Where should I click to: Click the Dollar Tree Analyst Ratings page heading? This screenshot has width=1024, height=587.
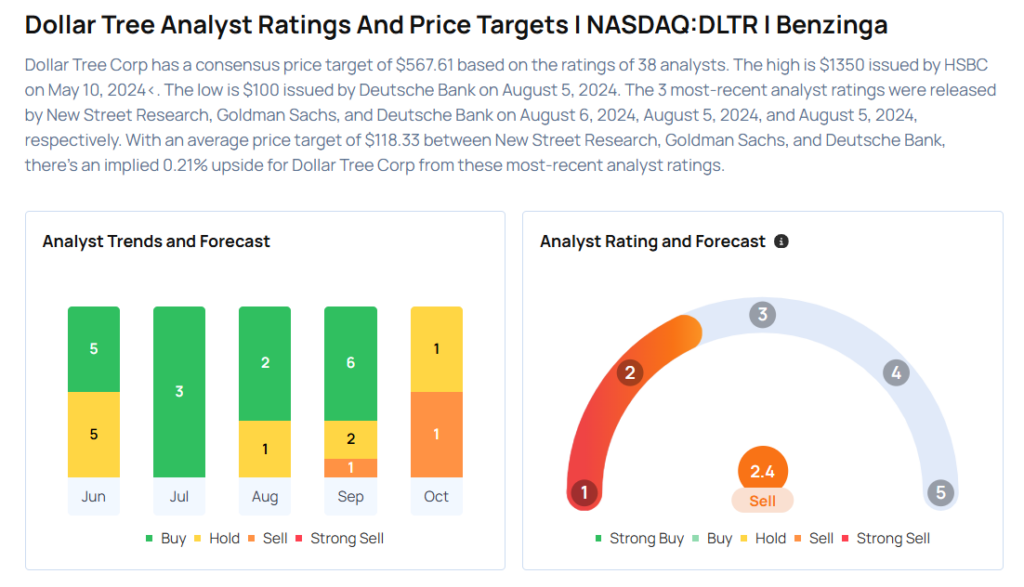point(455,24)
